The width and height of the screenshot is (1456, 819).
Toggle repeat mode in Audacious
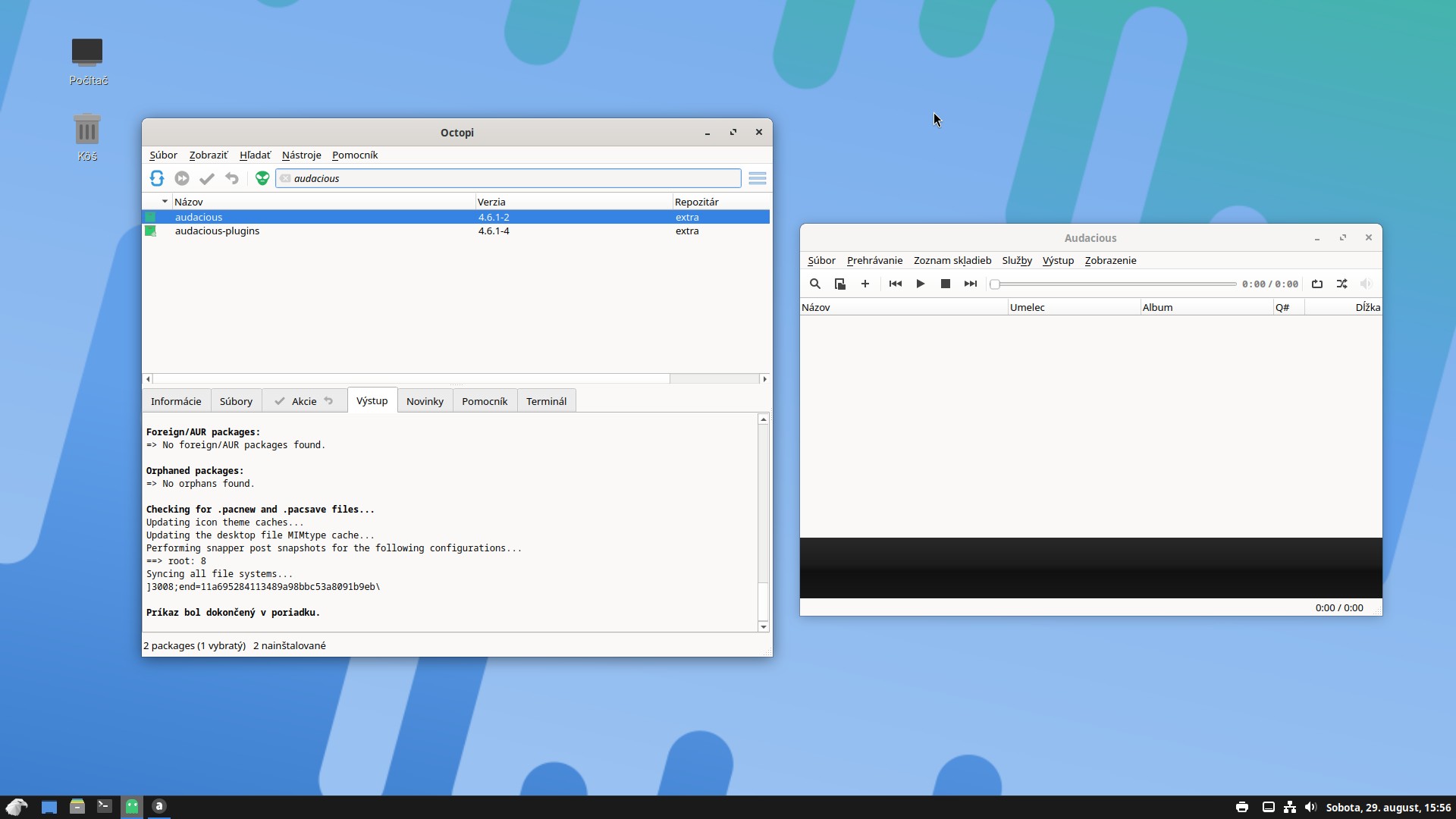[1317, 284]
